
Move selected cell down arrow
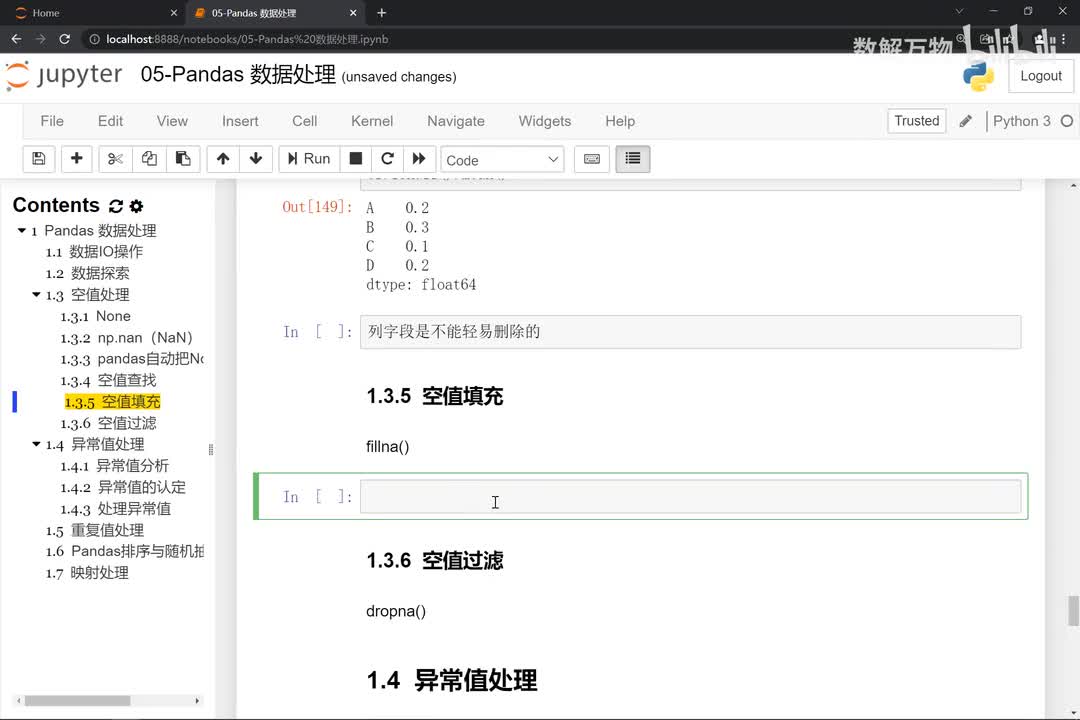[256, 159]
